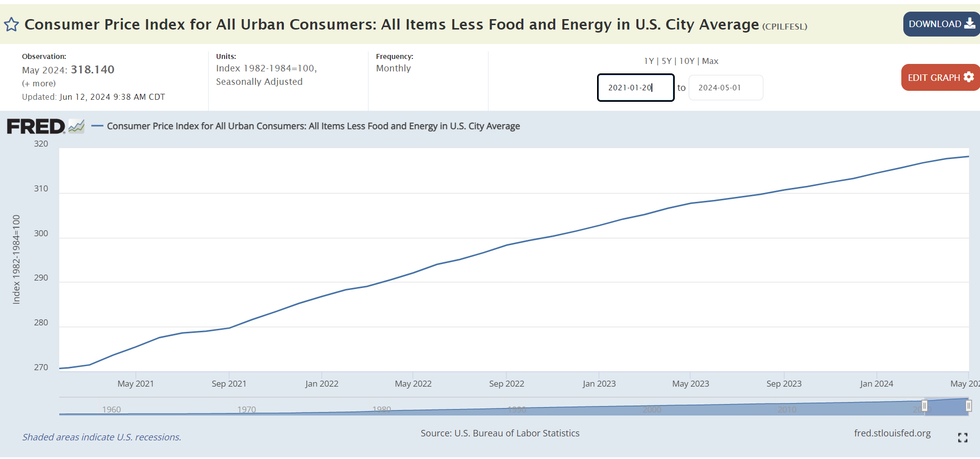The image size is (980, 459).
Task: Expand the (+ more) observations link
Action: 39,83
